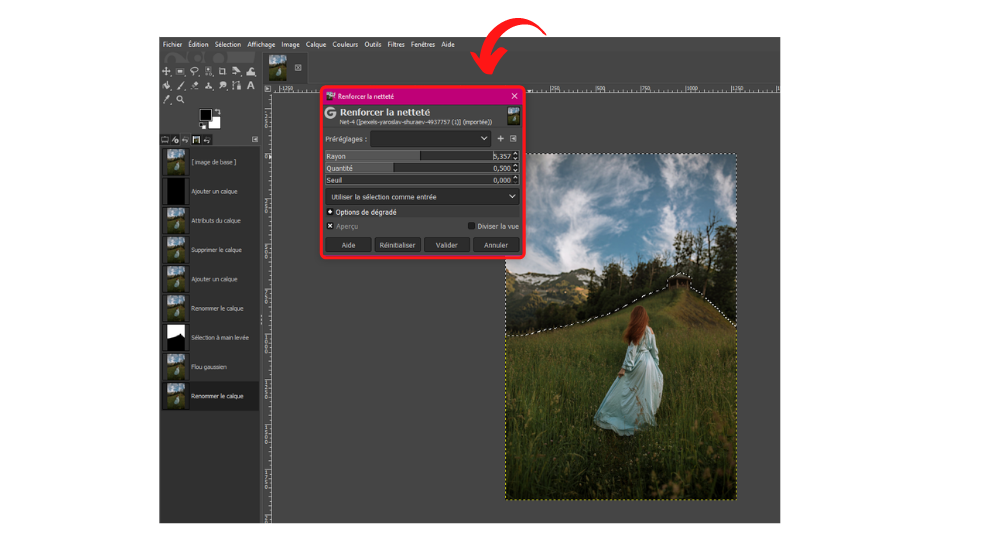This screenshot has height=560, width=1000.
Task: Select the Smudge tool
Action: point(223,85)
